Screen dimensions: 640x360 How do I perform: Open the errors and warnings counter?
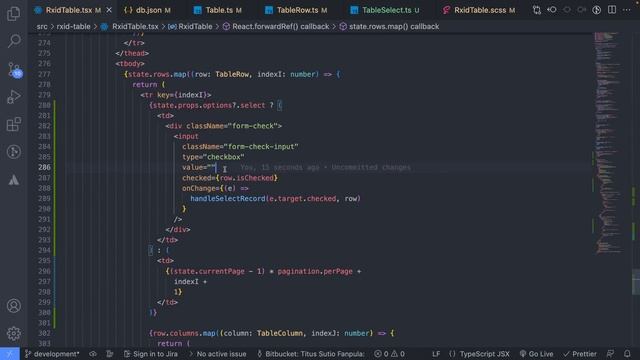[389, 354]
